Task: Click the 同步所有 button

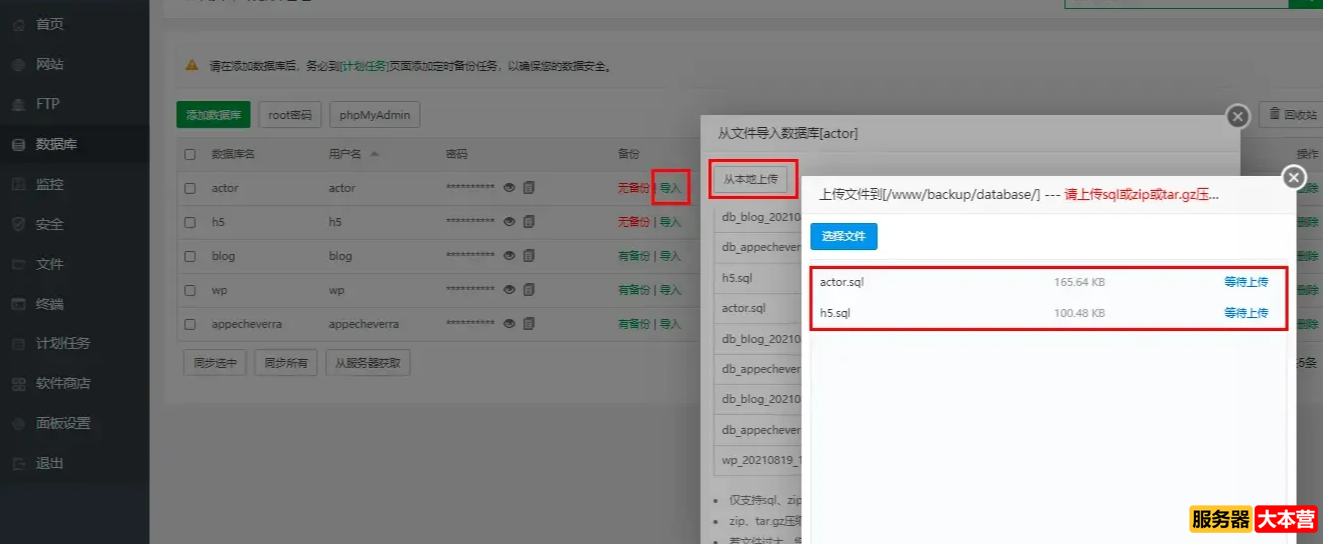Action: pyautogui.click(x=286, y=363)
